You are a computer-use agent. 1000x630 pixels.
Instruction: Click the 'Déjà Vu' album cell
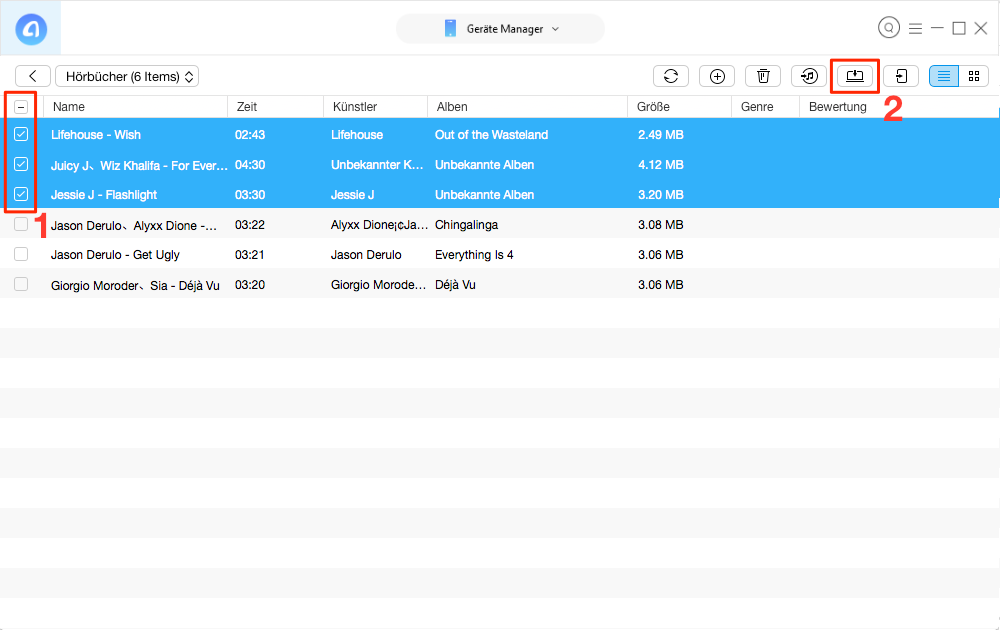point(455,284)
